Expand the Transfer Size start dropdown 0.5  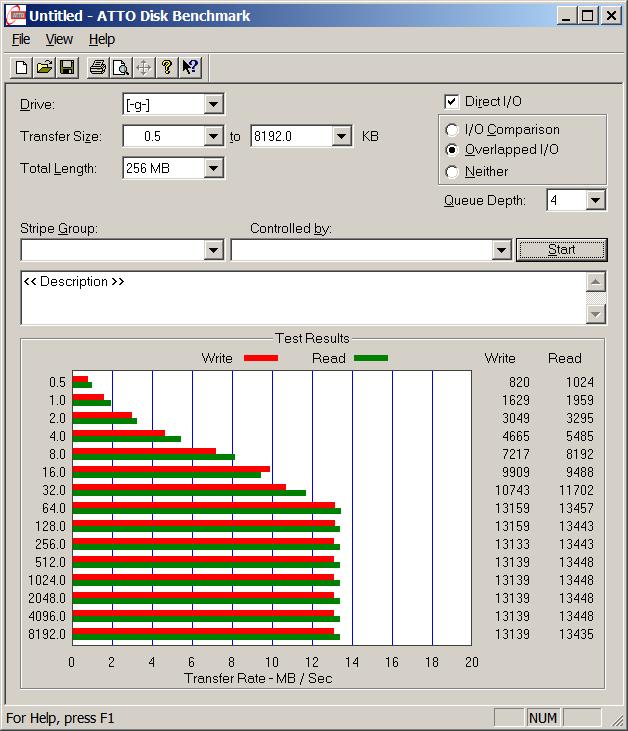click(x=213, y=136)
